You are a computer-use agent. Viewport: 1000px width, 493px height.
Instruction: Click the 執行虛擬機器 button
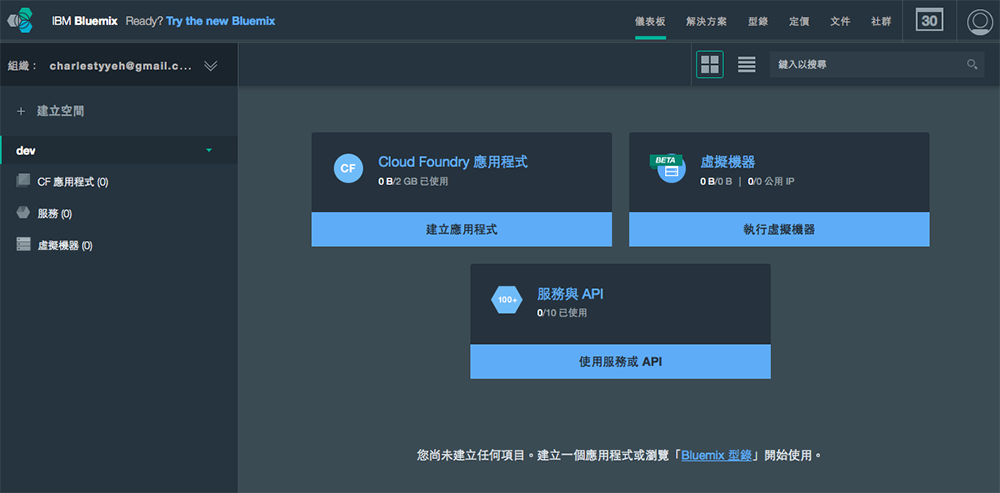(x=779, y=230)
